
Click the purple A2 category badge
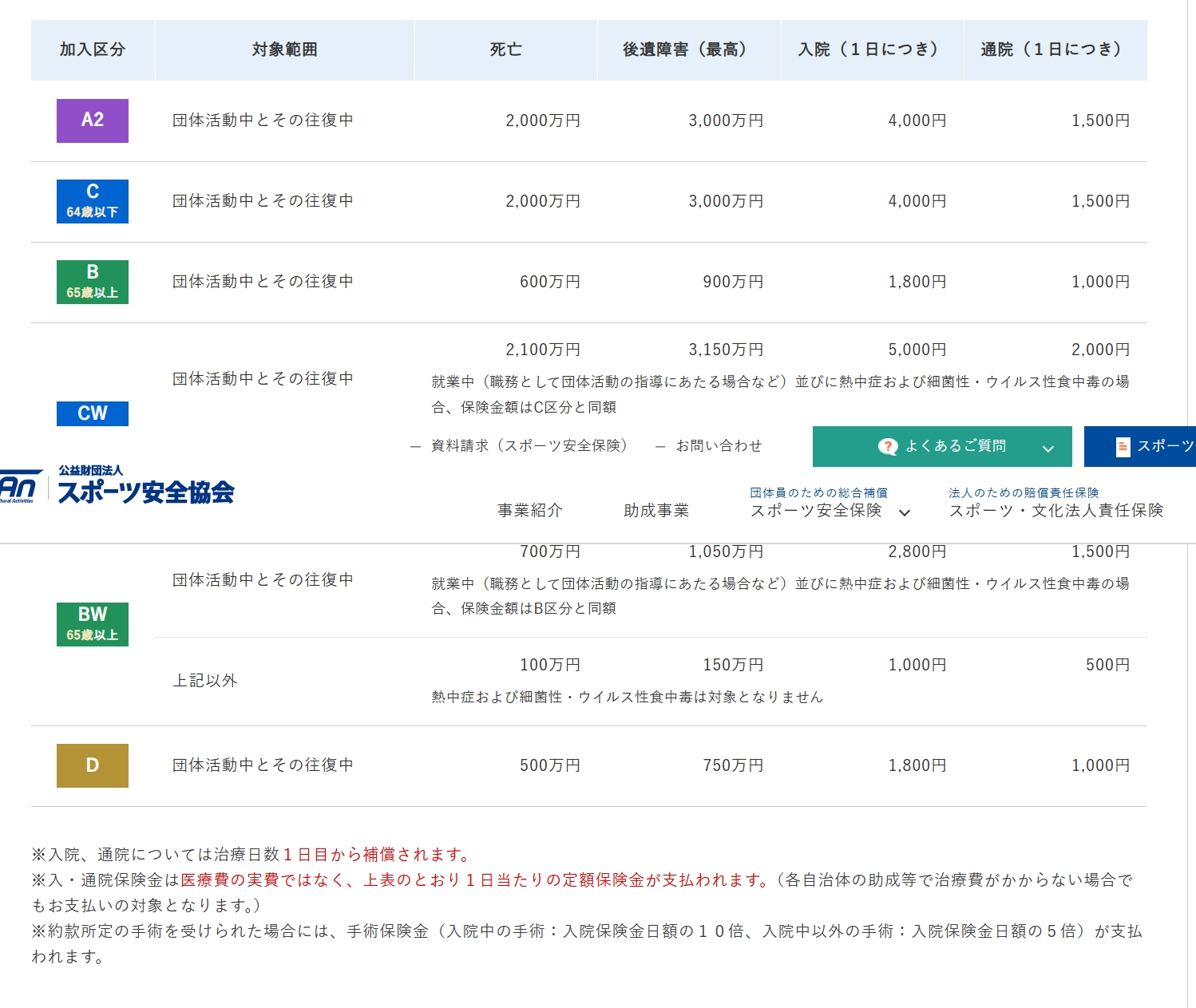coord(93,121)
